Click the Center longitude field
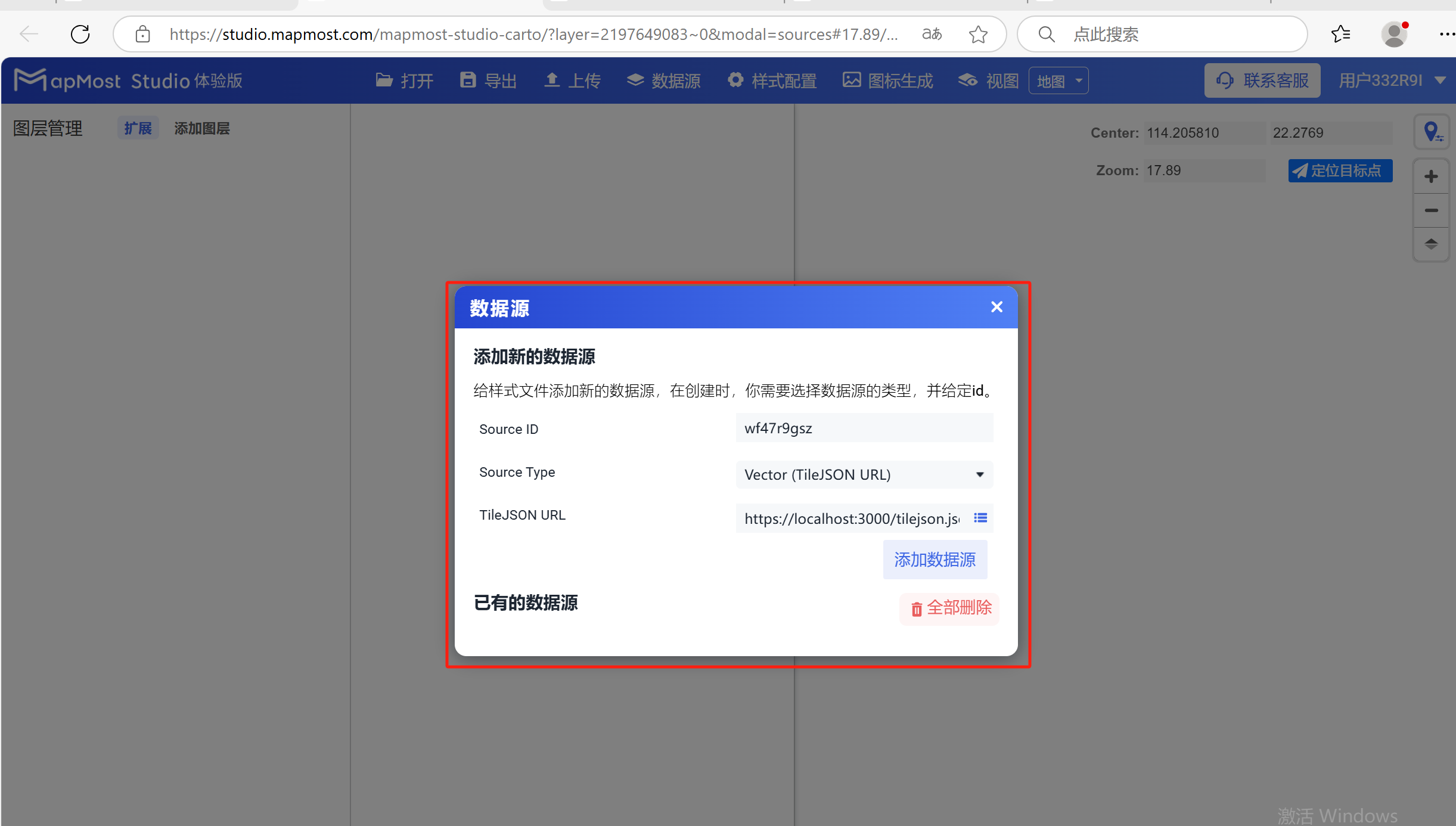This screenshot has height=826, width=1456. pos(1204,133)
